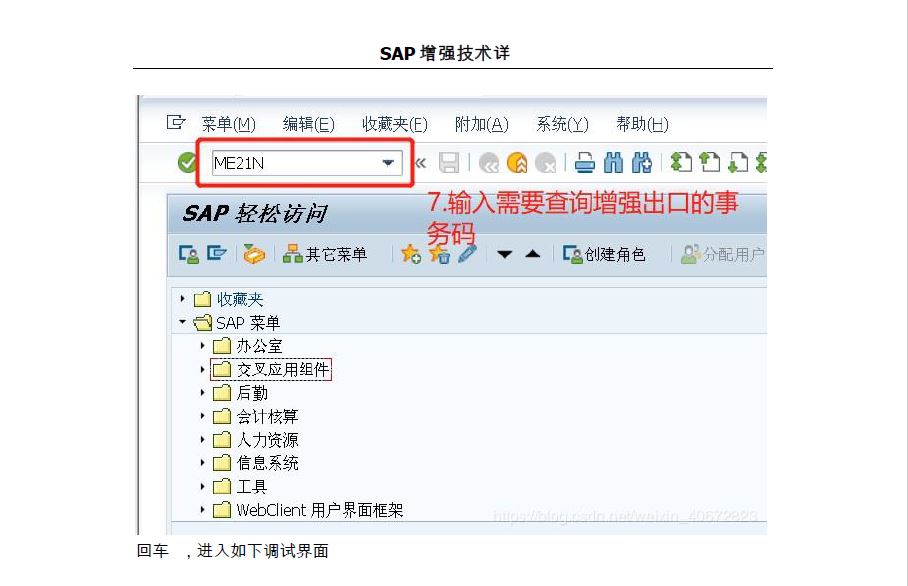Click the Change Favorites pencil icon
The width and height of the screenshot is (908, 586).
tap(467, 254)
